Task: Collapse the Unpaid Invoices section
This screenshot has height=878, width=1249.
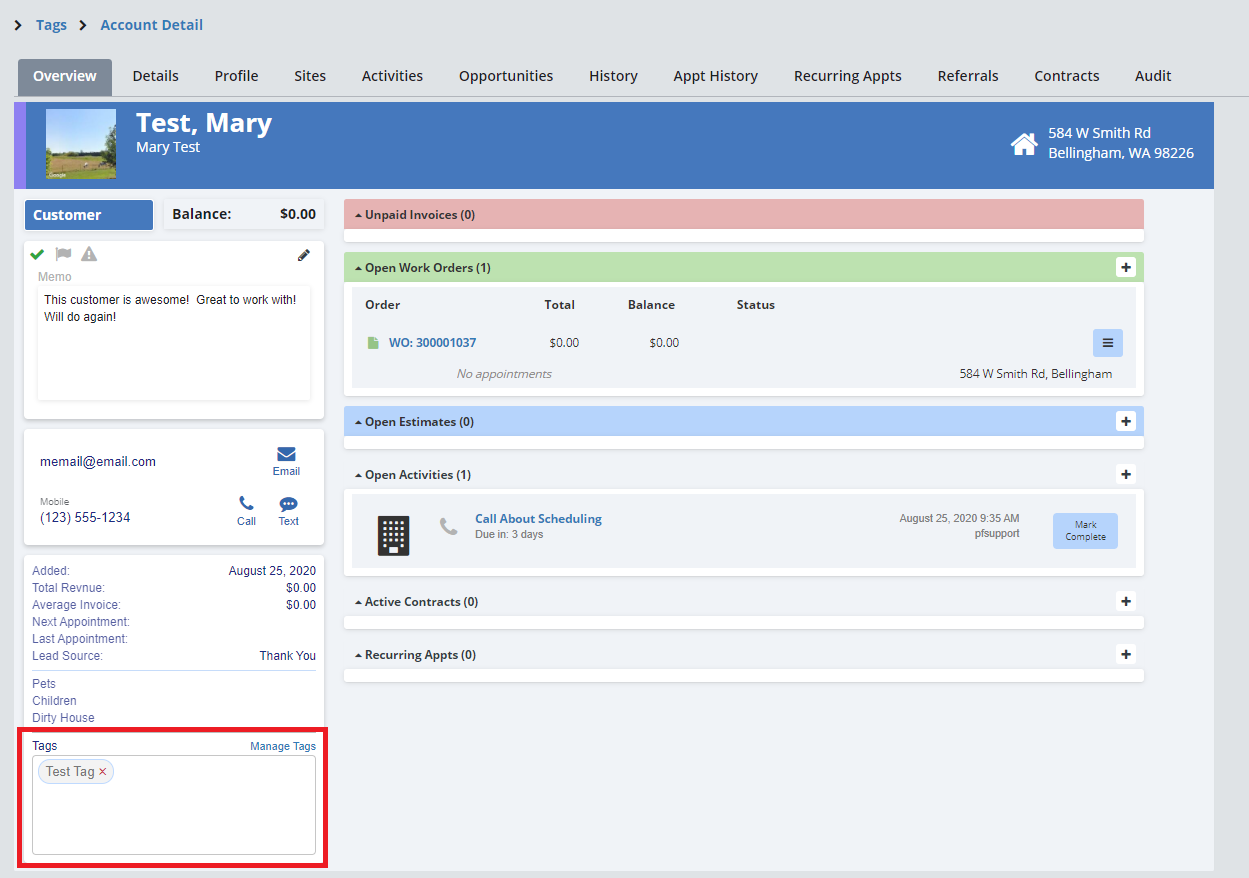Action: [x=358, y=215]
